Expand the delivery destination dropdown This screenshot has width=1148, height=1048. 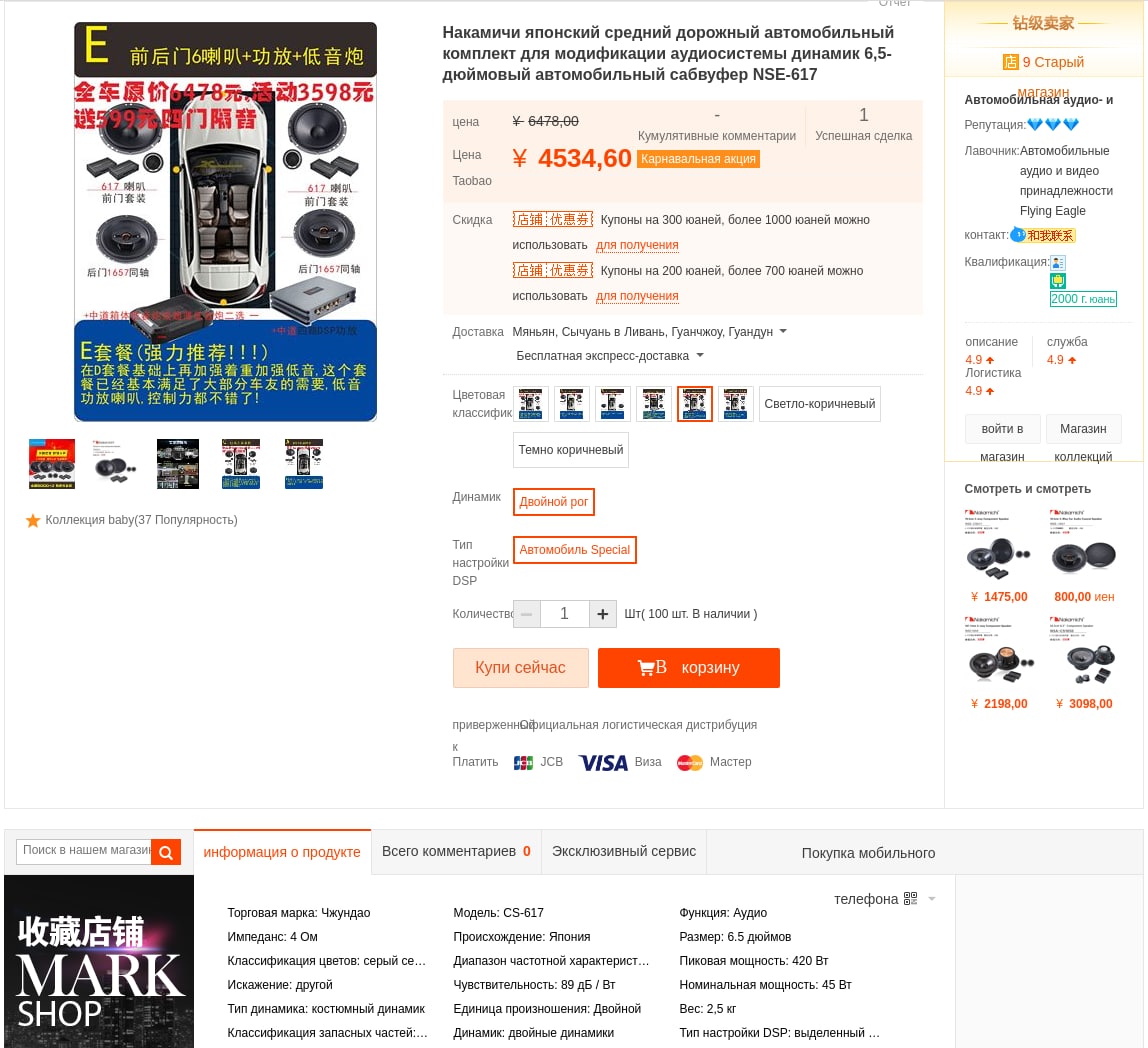coord(783,332)
